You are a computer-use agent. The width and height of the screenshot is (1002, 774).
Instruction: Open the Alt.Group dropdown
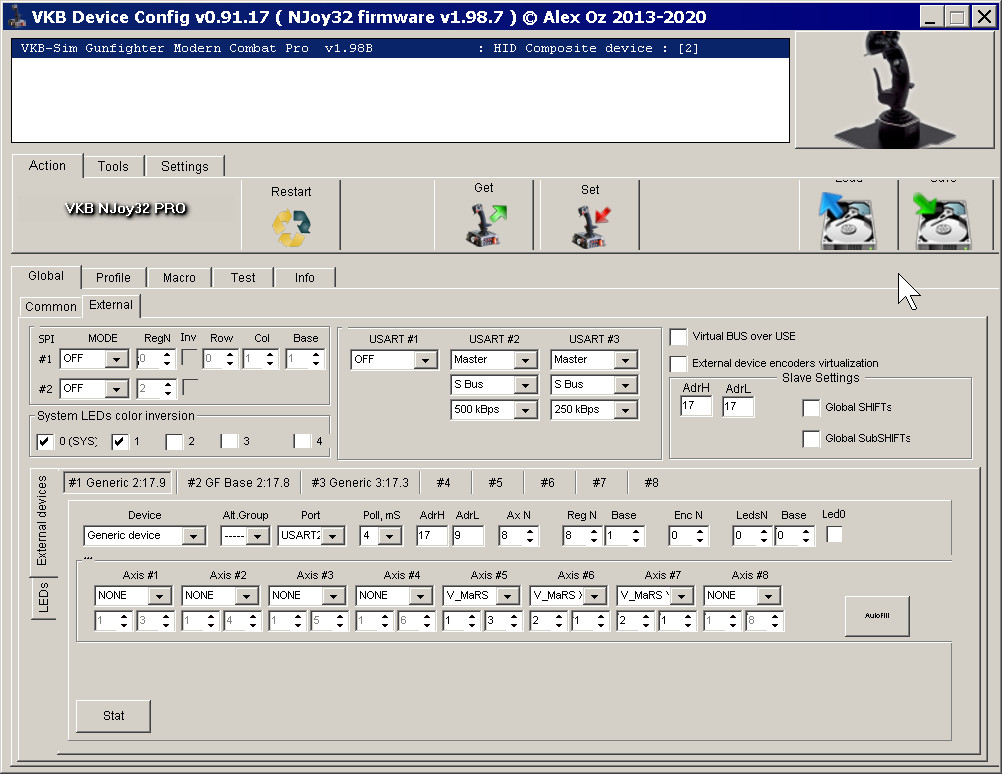tap(257, 536)
